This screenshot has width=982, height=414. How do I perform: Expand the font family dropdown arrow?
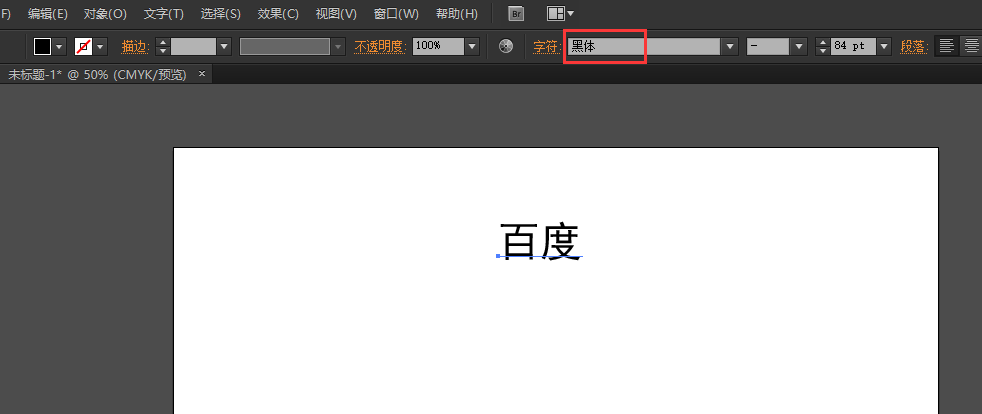point(730,46)
